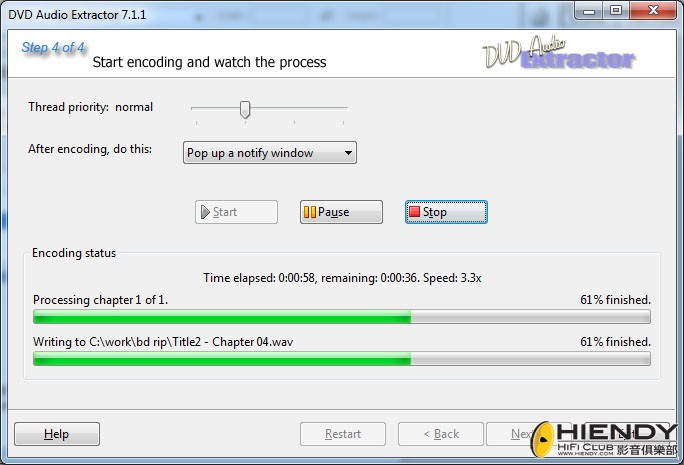
Task: Minimize the DVD Audio Extractor window
Action: (589, 10)
